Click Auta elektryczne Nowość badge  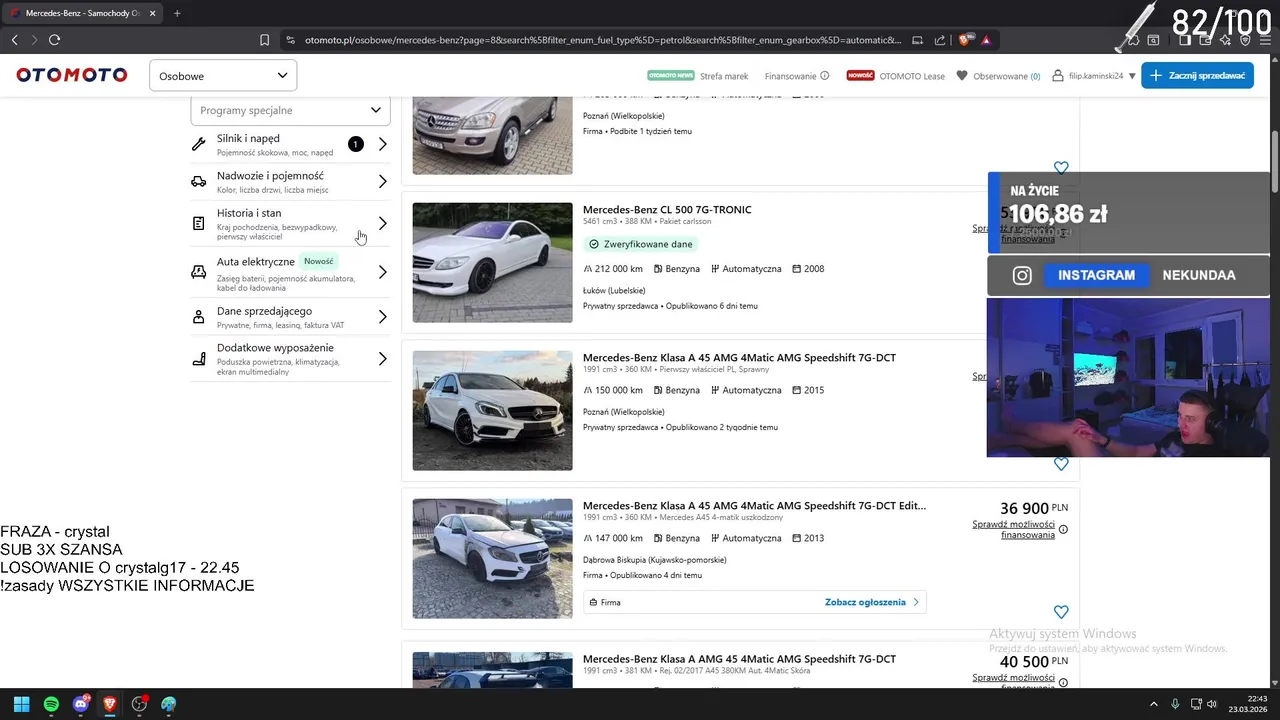coord(319,261)
